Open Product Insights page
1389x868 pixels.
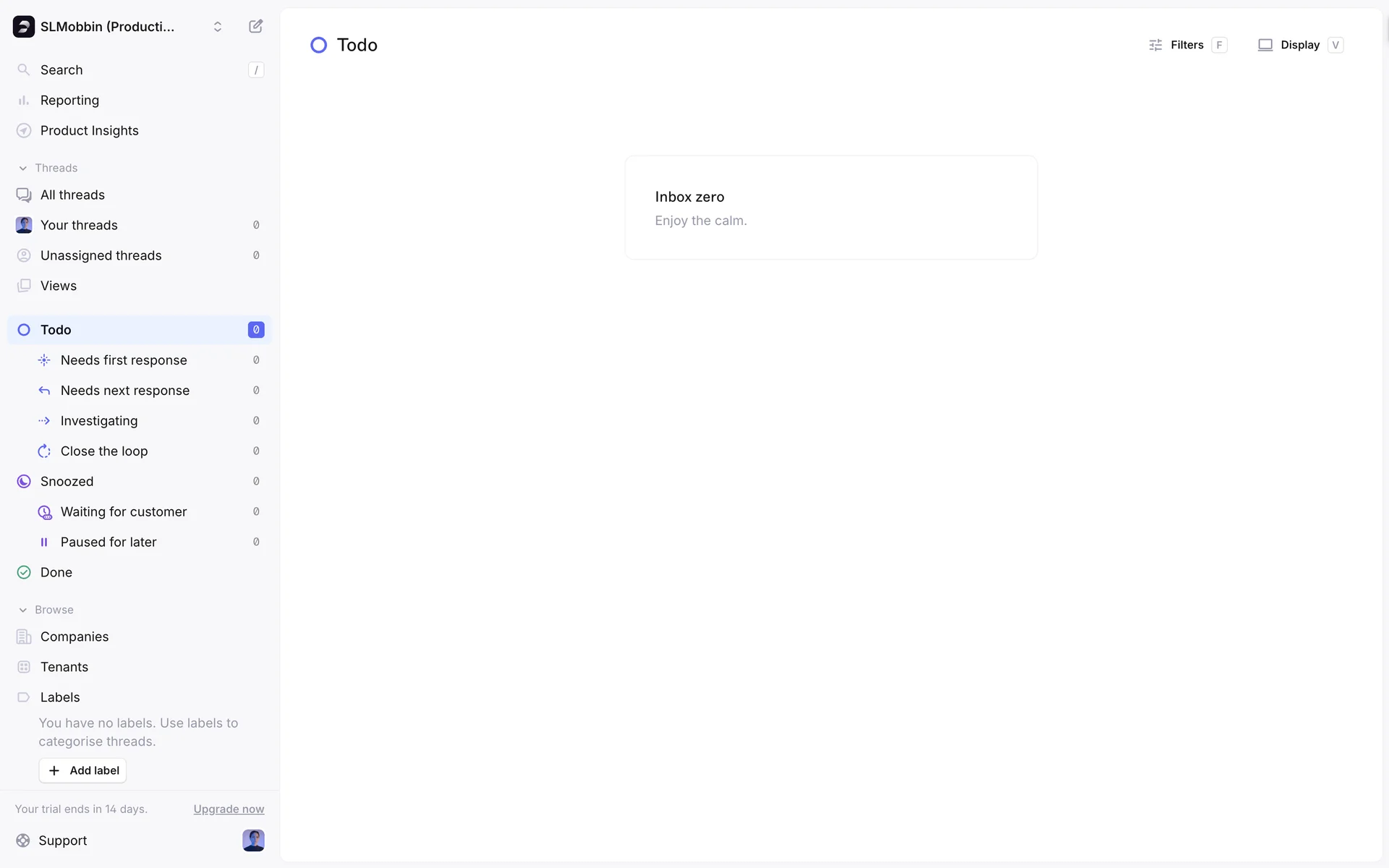(x=89, y=131)
